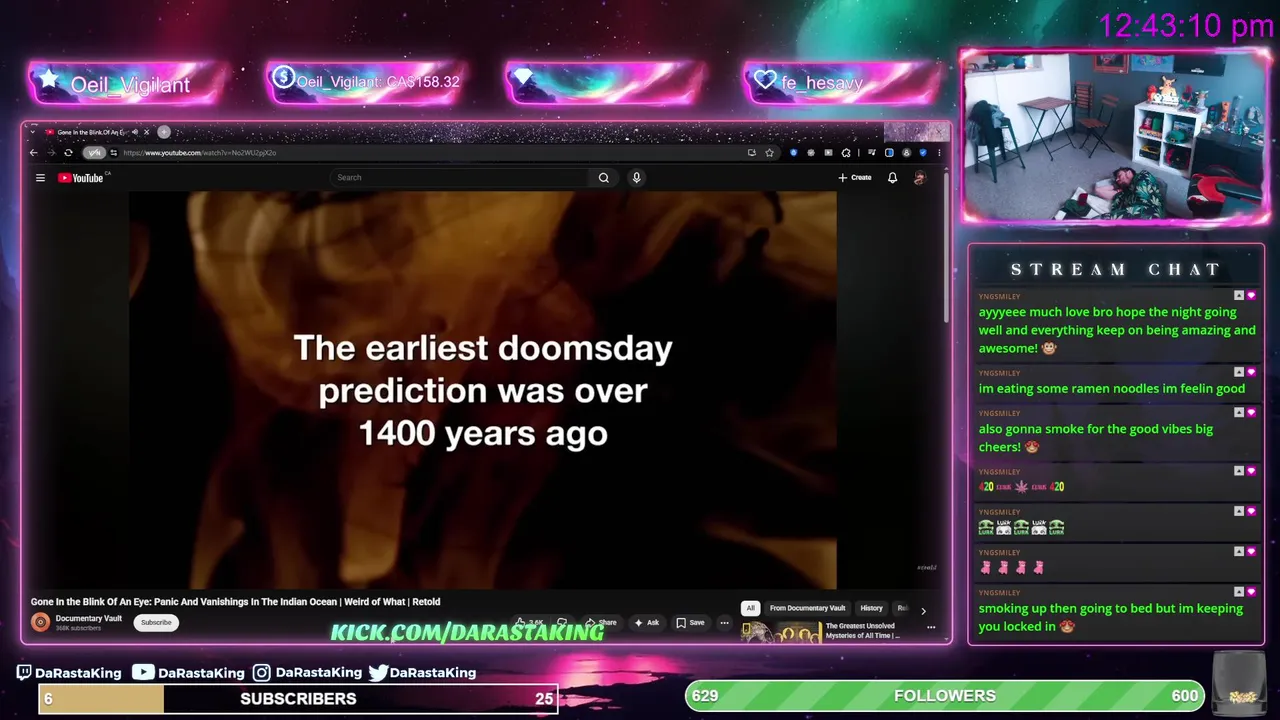Image resolution: width=1280 pixels, height=720 pixels.
Task: Start voice search with the microphone
Action: tap(636, 177)
